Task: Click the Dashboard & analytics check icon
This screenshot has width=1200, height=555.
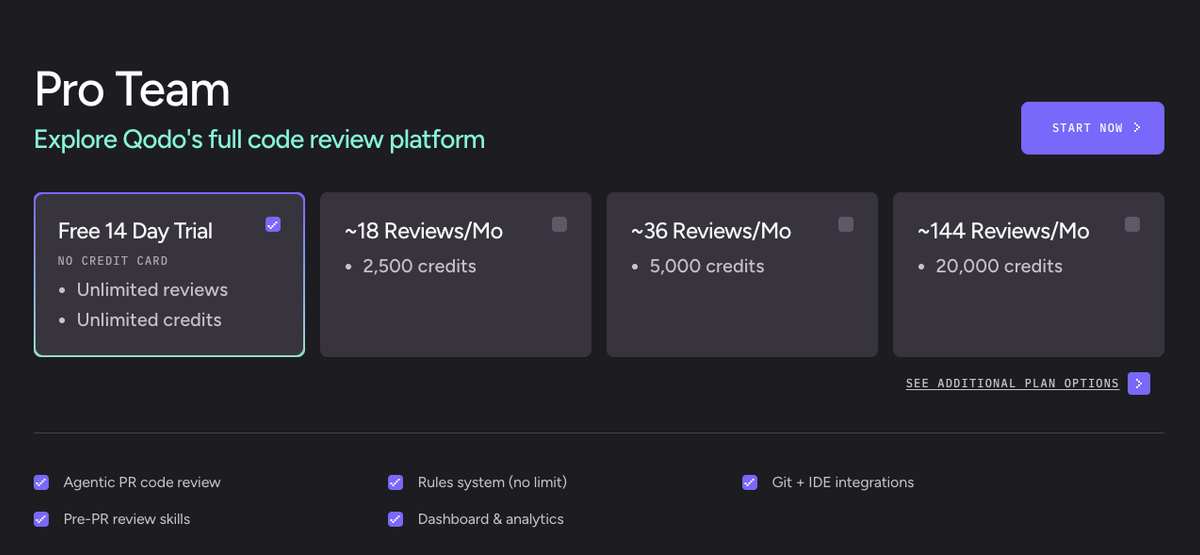Action: point(395,519)
